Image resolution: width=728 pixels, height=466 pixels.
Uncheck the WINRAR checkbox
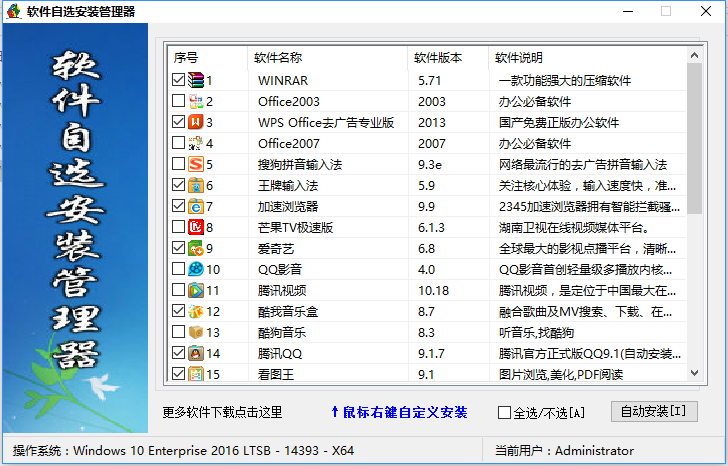tap(178, 79)
